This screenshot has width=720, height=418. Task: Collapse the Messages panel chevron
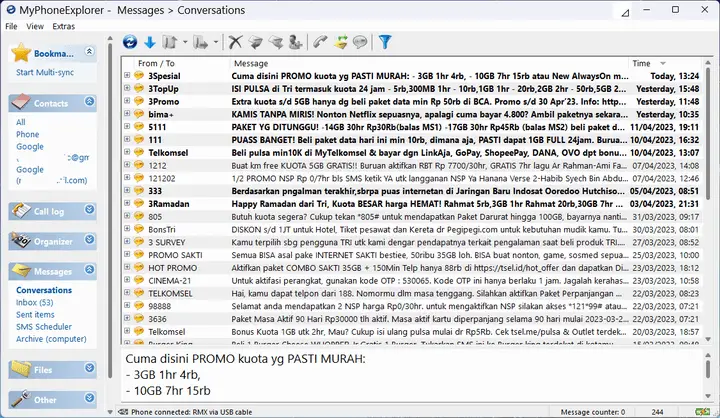click(x=90, y=270)
